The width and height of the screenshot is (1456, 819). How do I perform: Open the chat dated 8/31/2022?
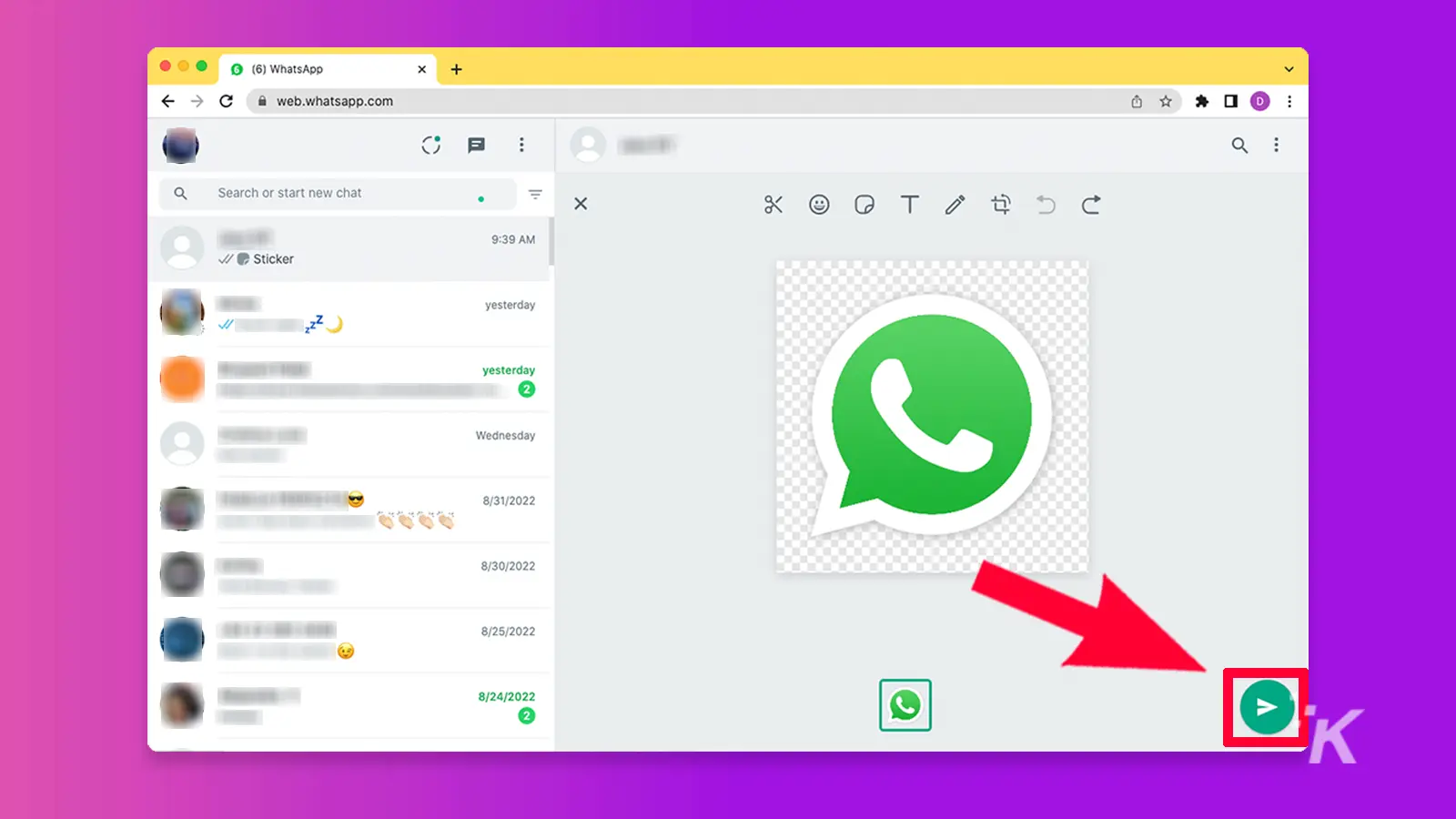(350, 510)
